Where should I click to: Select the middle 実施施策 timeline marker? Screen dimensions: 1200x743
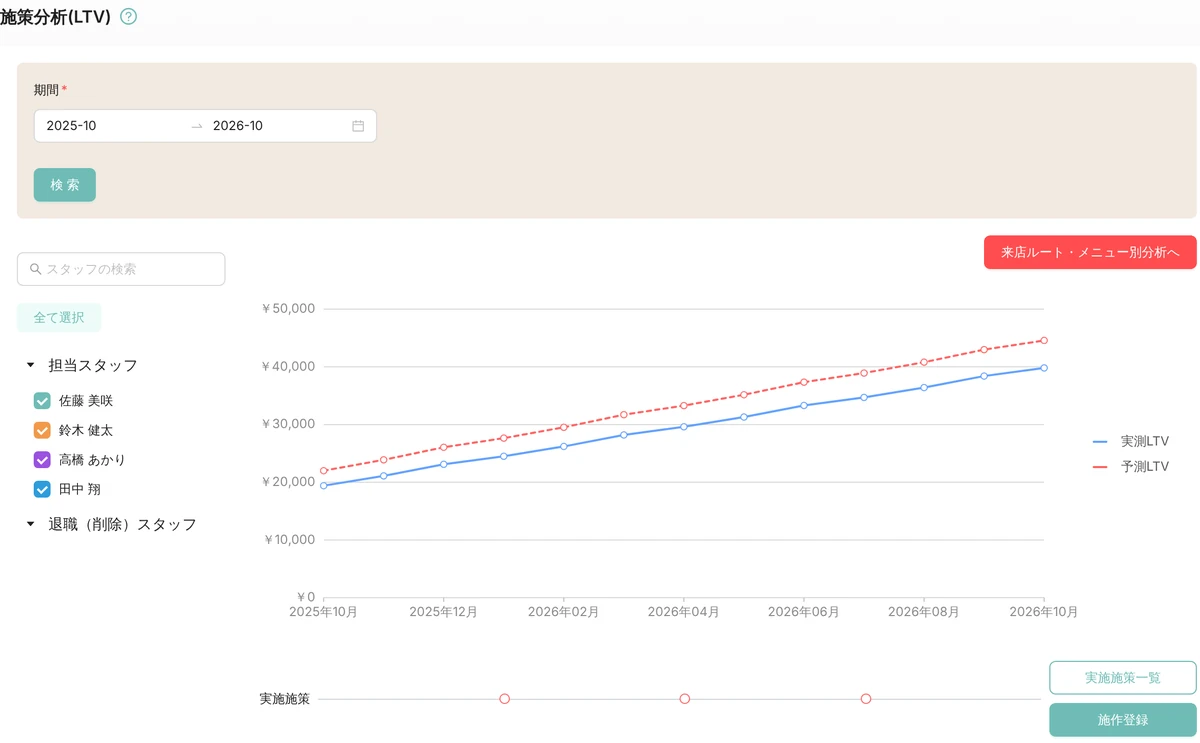[x=685, y=699]
